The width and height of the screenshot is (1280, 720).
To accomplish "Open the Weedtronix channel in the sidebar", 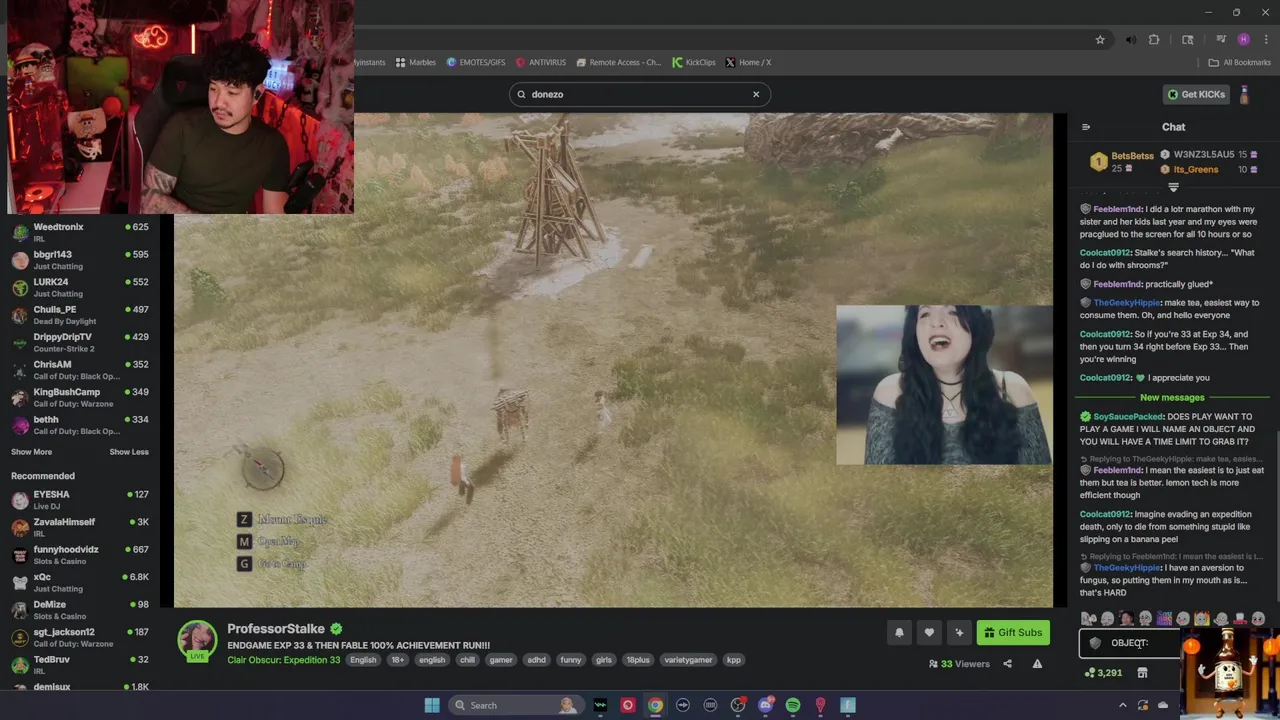I will coord(79,232).
